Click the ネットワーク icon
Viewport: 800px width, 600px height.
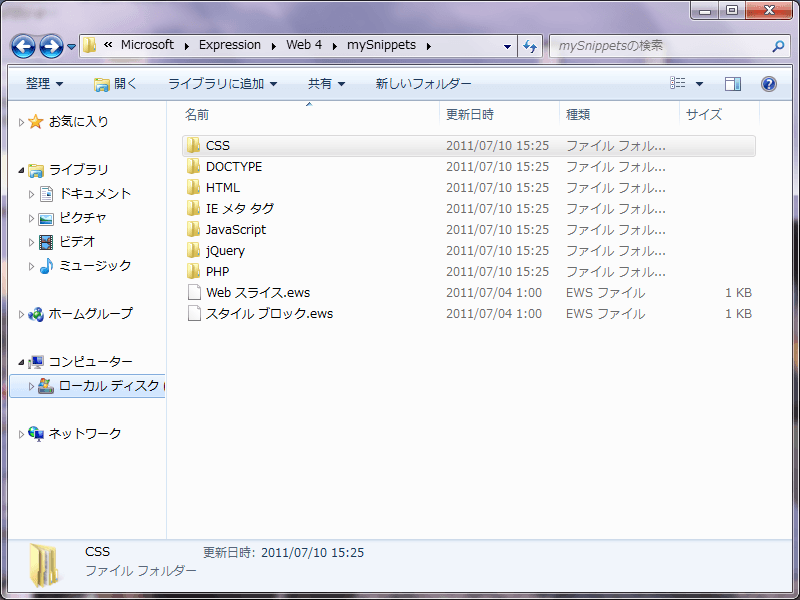tap(36, 434)
